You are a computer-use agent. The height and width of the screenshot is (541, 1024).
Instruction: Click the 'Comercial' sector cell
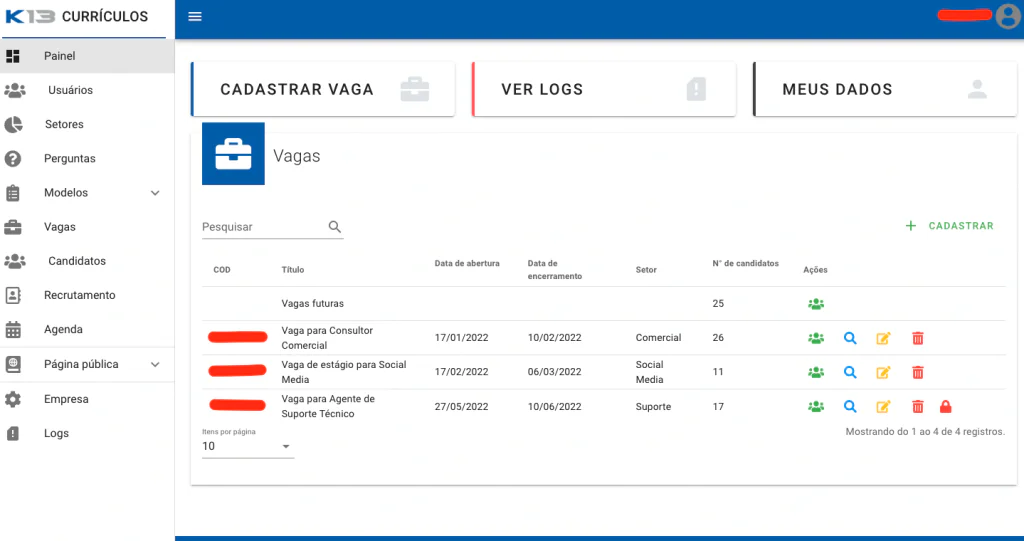point(658,338)
